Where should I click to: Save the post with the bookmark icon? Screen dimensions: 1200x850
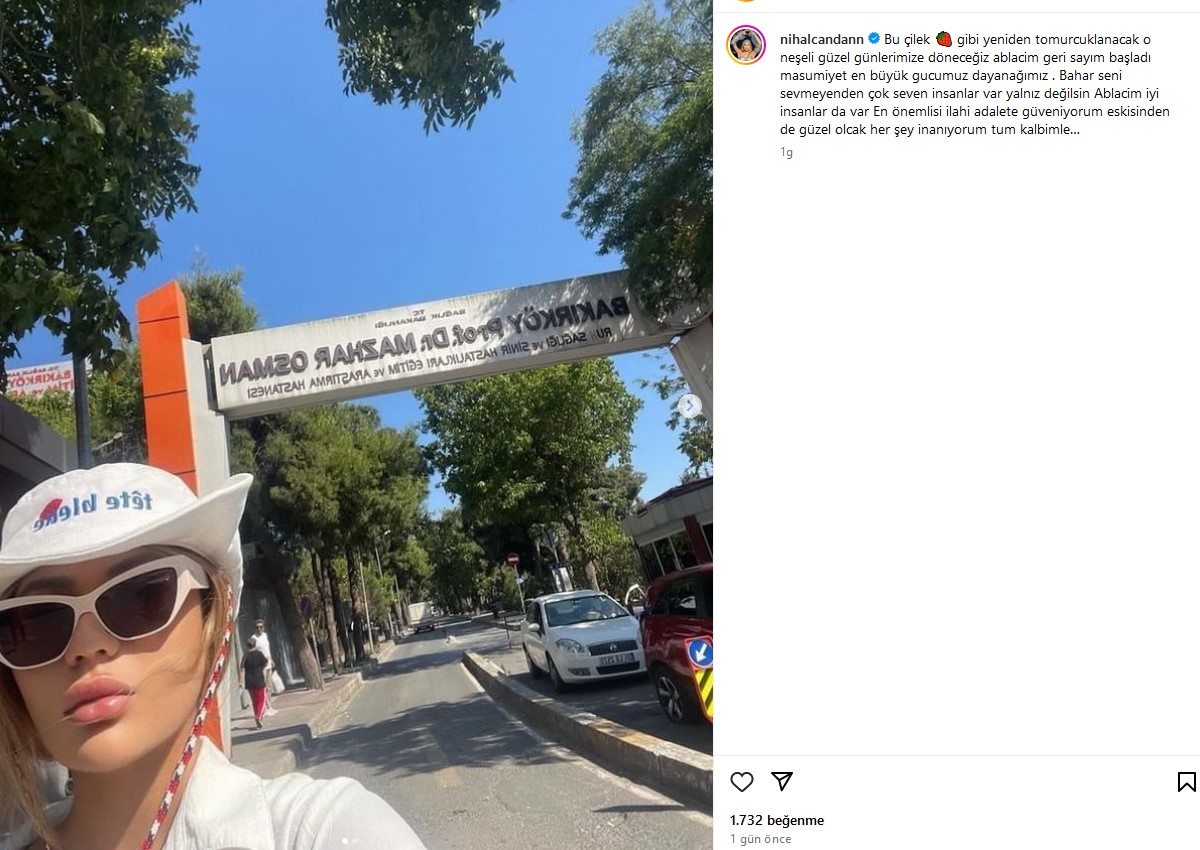1186,782
